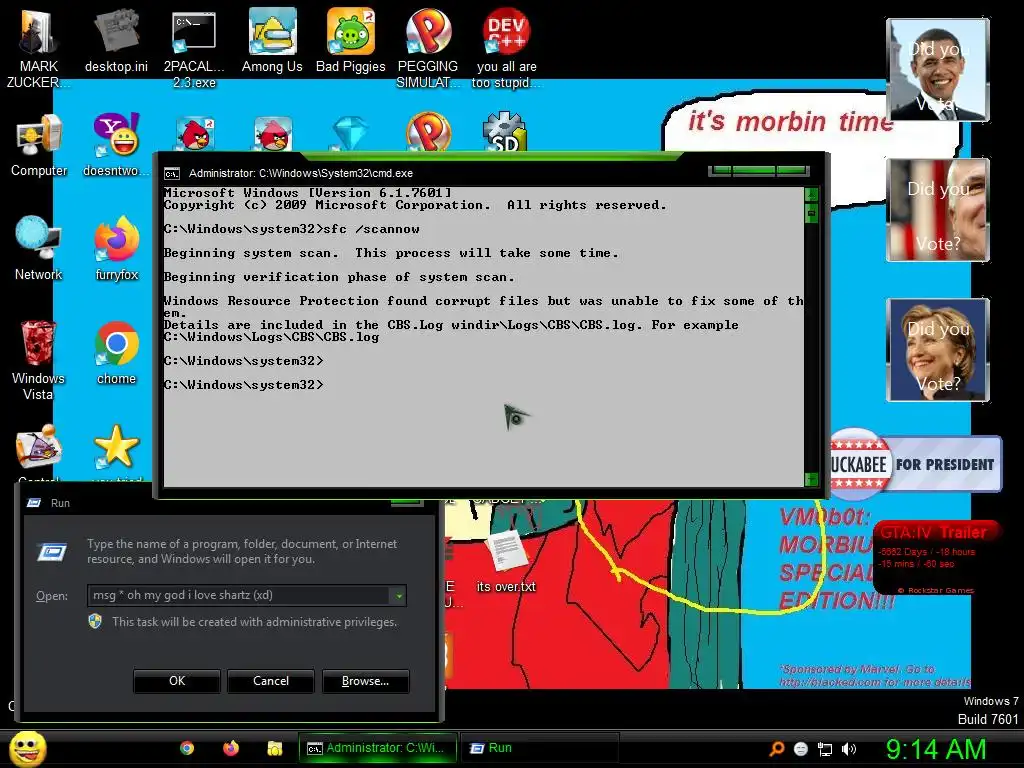The height and width of the screenshot is (768, 1024).
Task: Expand the Open field dropdown arrow
Action: [x=398, y=595]
